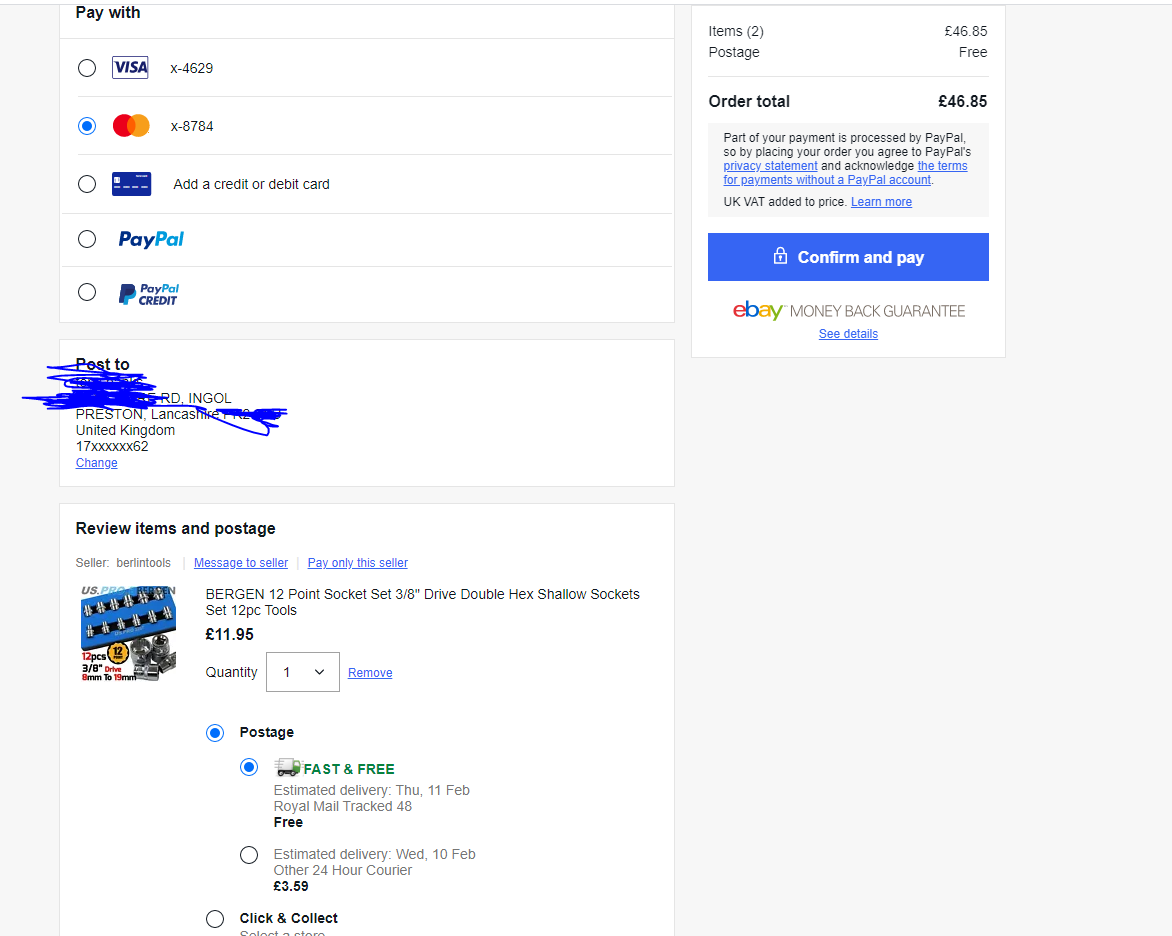Open the Message to seller link
Image resolution: width=1172 pixels, height=936 pixels.
pyautogui.click(x=241, y=563)
